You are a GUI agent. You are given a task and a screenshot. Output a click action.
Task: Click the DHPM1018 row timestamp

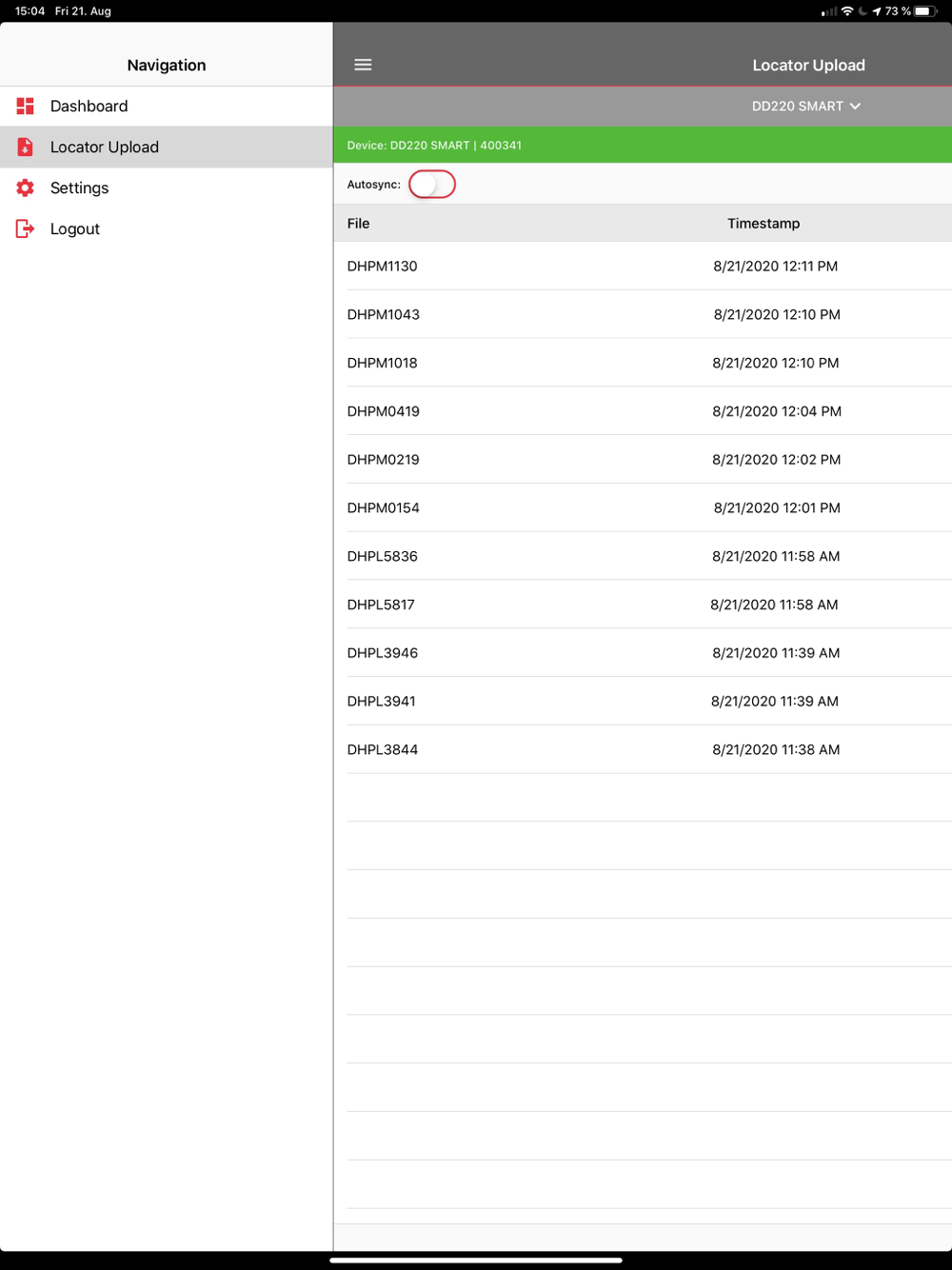tap(776, 363)
